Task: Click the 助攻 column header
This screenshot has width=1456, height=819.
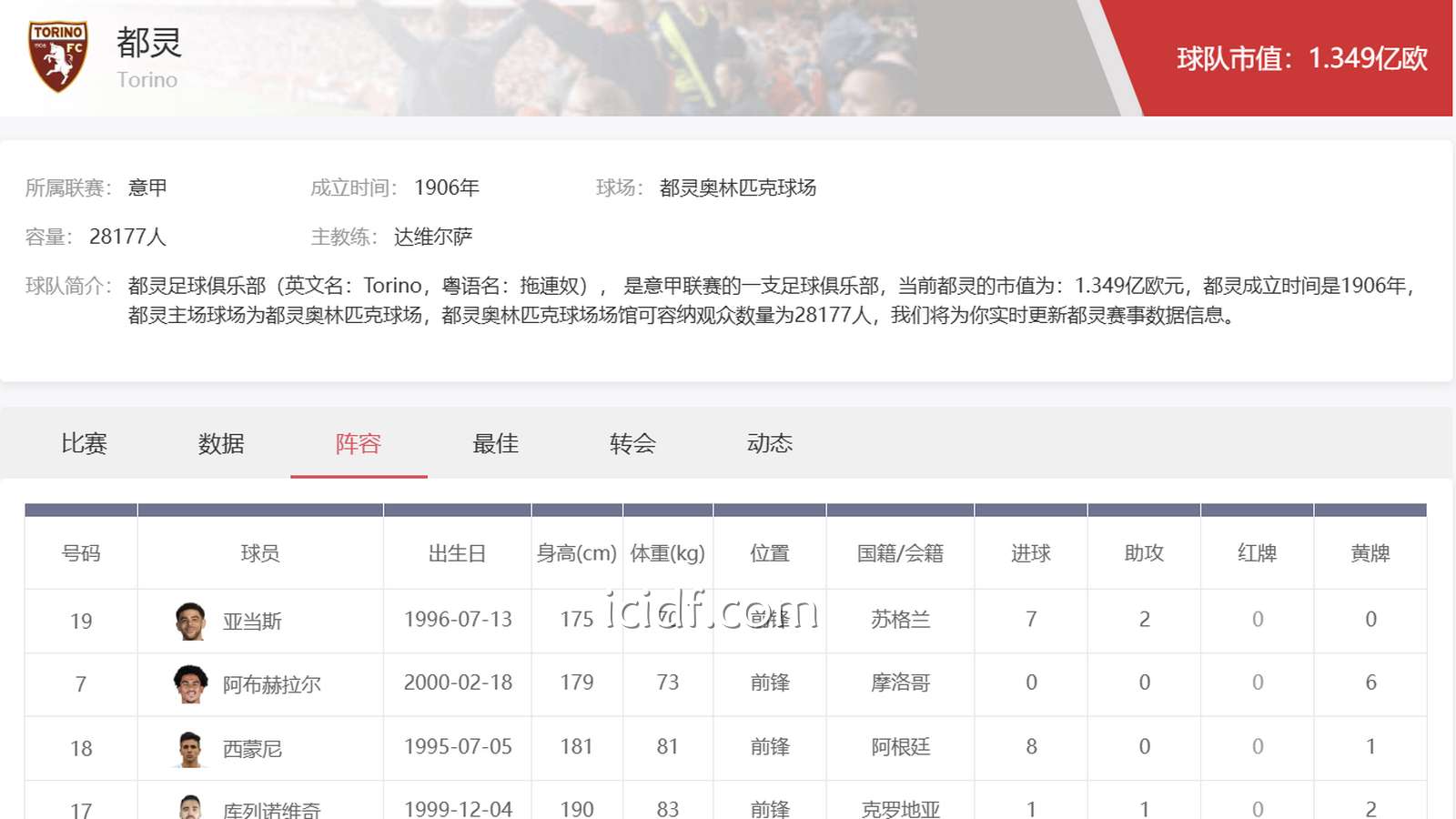Action: 1145,553
